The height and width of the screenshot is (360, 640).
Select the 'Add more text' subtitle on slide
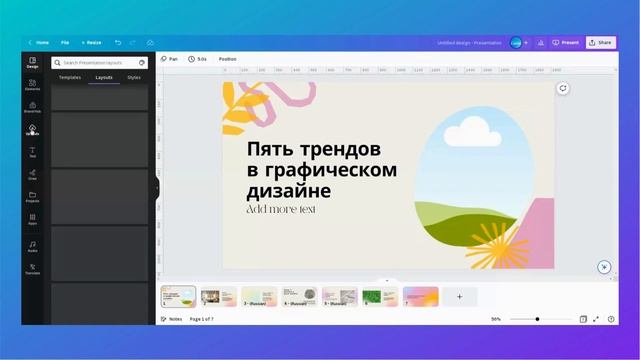click(281, 209)
